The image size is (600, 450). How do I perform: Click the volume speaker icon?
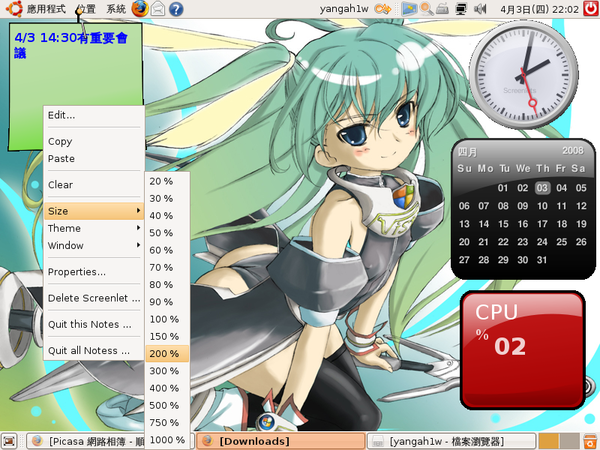[480, 8]
